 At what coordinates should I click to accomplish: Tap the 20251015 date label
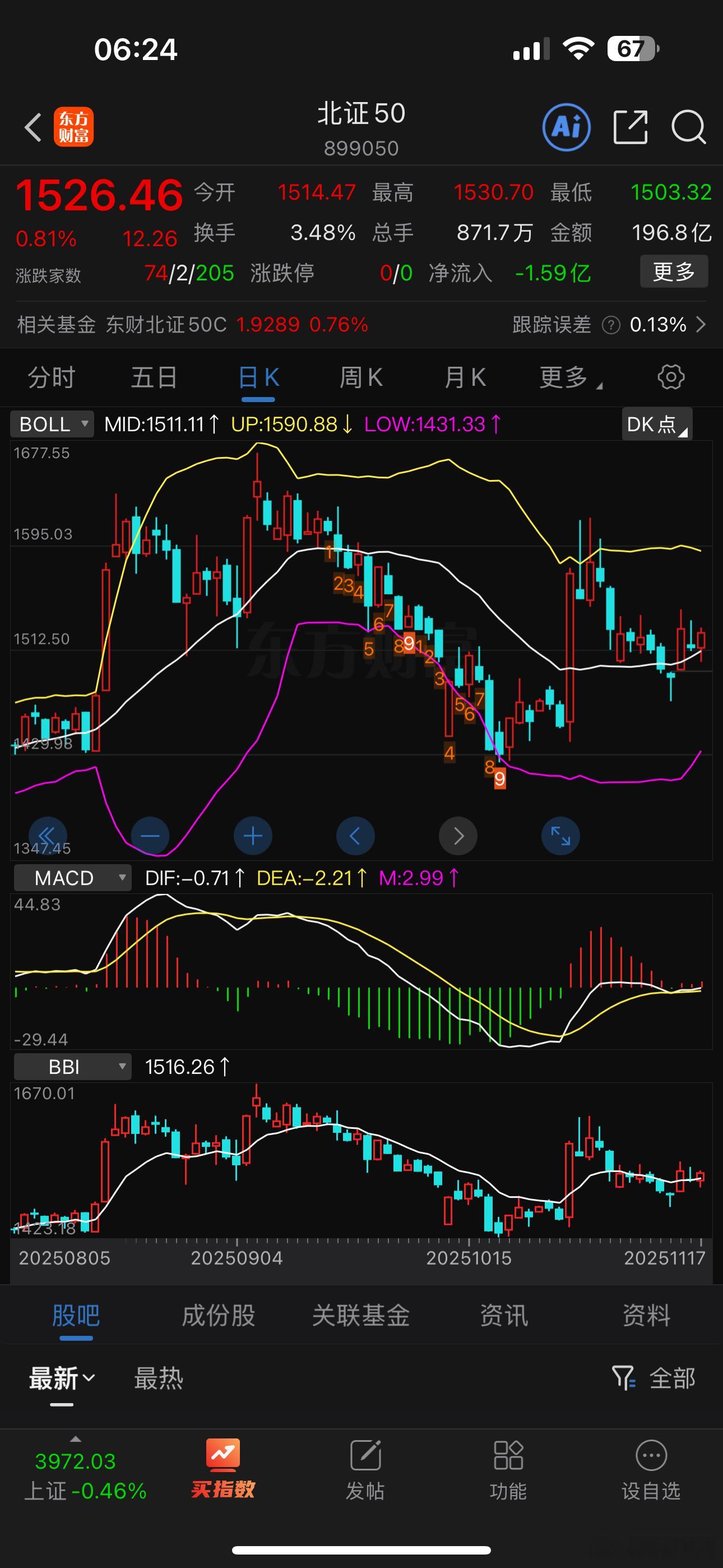(469, 1258)
